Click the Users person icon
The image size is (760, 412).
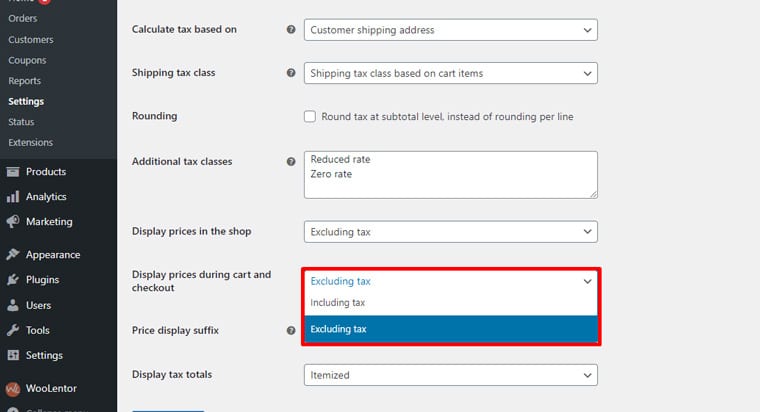[13, 305]
